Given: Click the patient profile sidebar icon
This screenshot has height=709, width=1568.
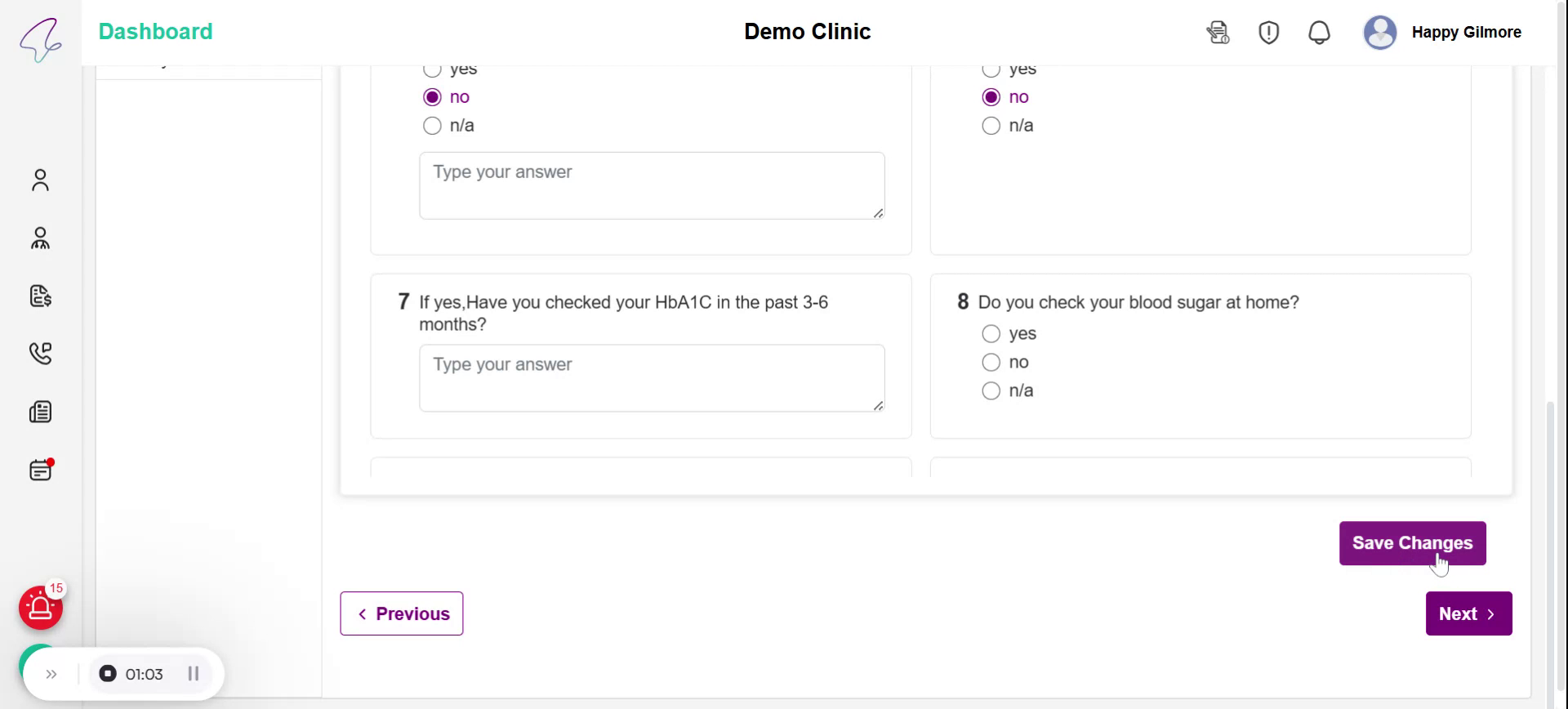Looking at the screenshot, I should [40, 180].
